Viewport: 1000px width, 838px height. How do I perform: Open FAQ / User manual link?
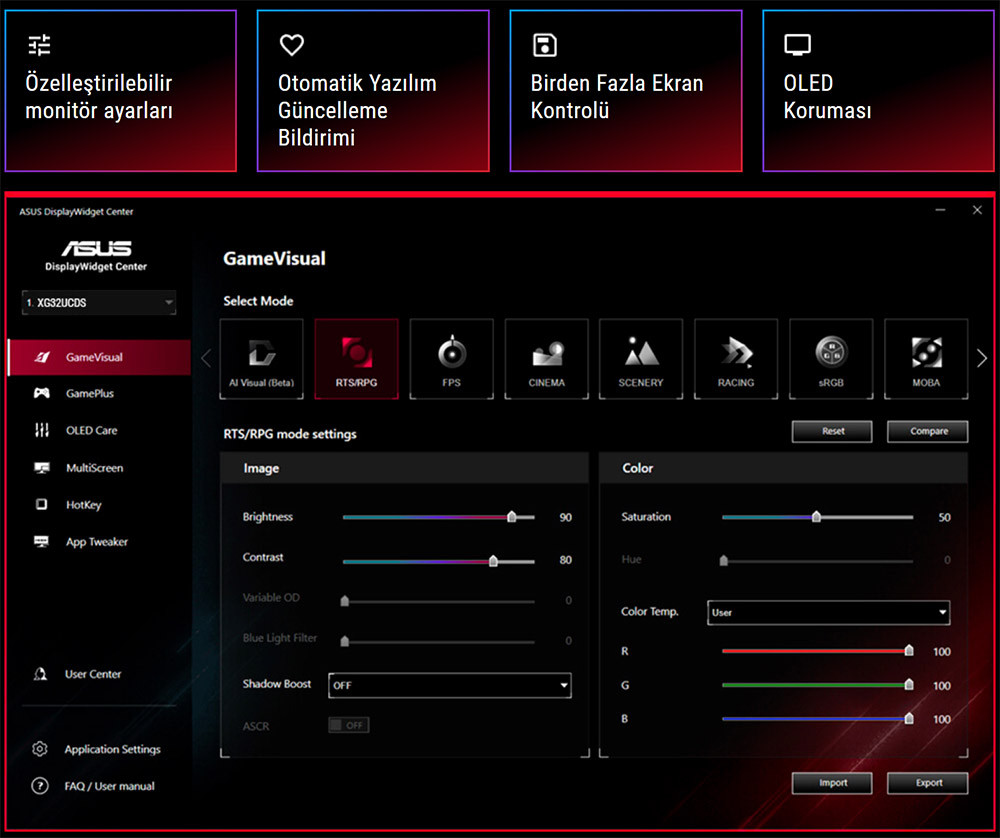109,786
